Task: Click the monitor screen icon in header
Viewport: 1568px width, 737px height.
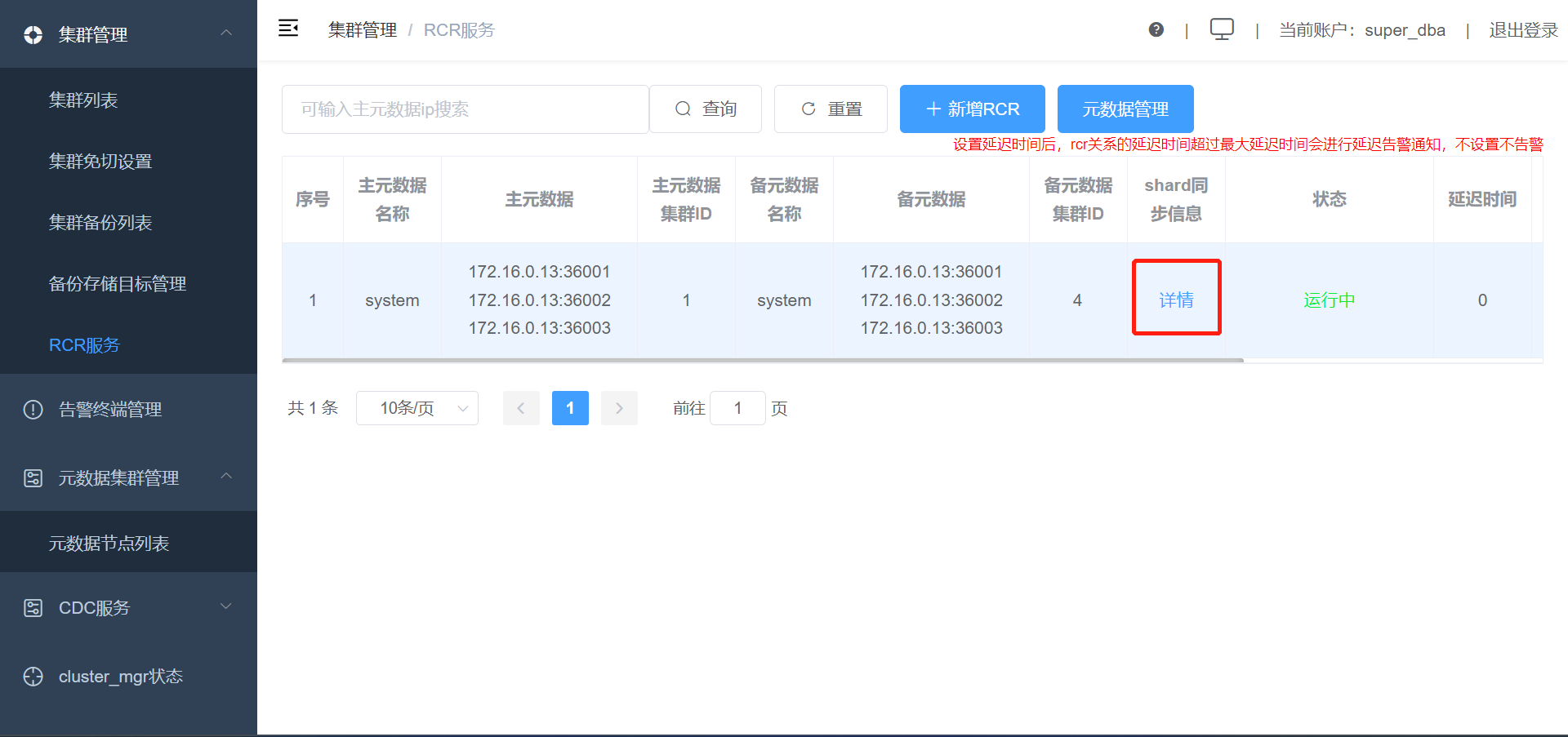Action: click(1221, 29)
